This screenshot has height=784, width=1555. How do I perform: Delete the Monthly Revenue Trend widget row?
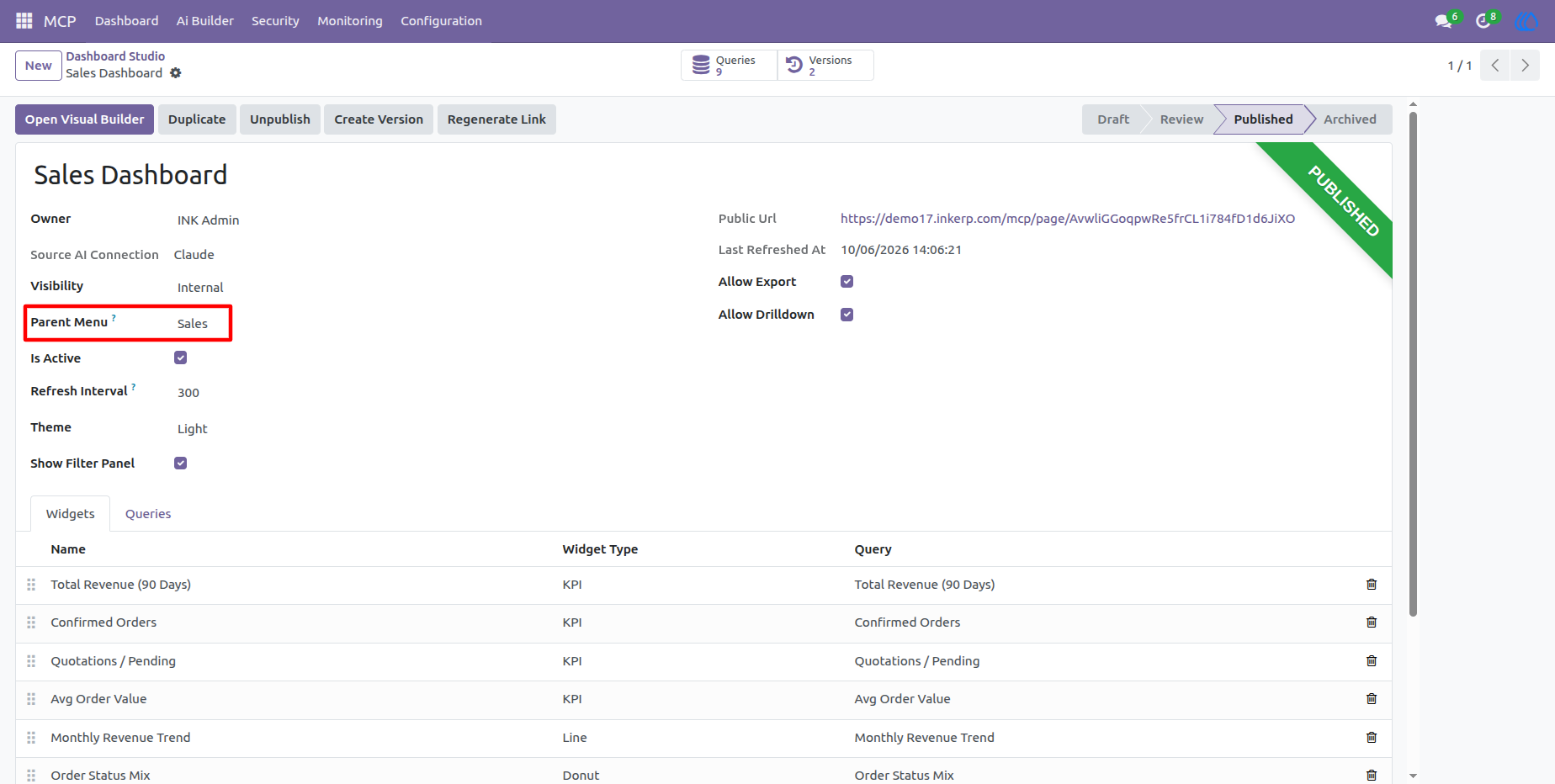(1372, 738)
